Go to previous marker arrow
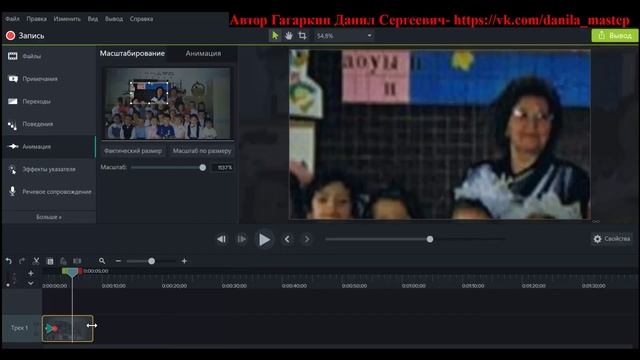Screen dimensions: 640x360 tap(287, 240)
